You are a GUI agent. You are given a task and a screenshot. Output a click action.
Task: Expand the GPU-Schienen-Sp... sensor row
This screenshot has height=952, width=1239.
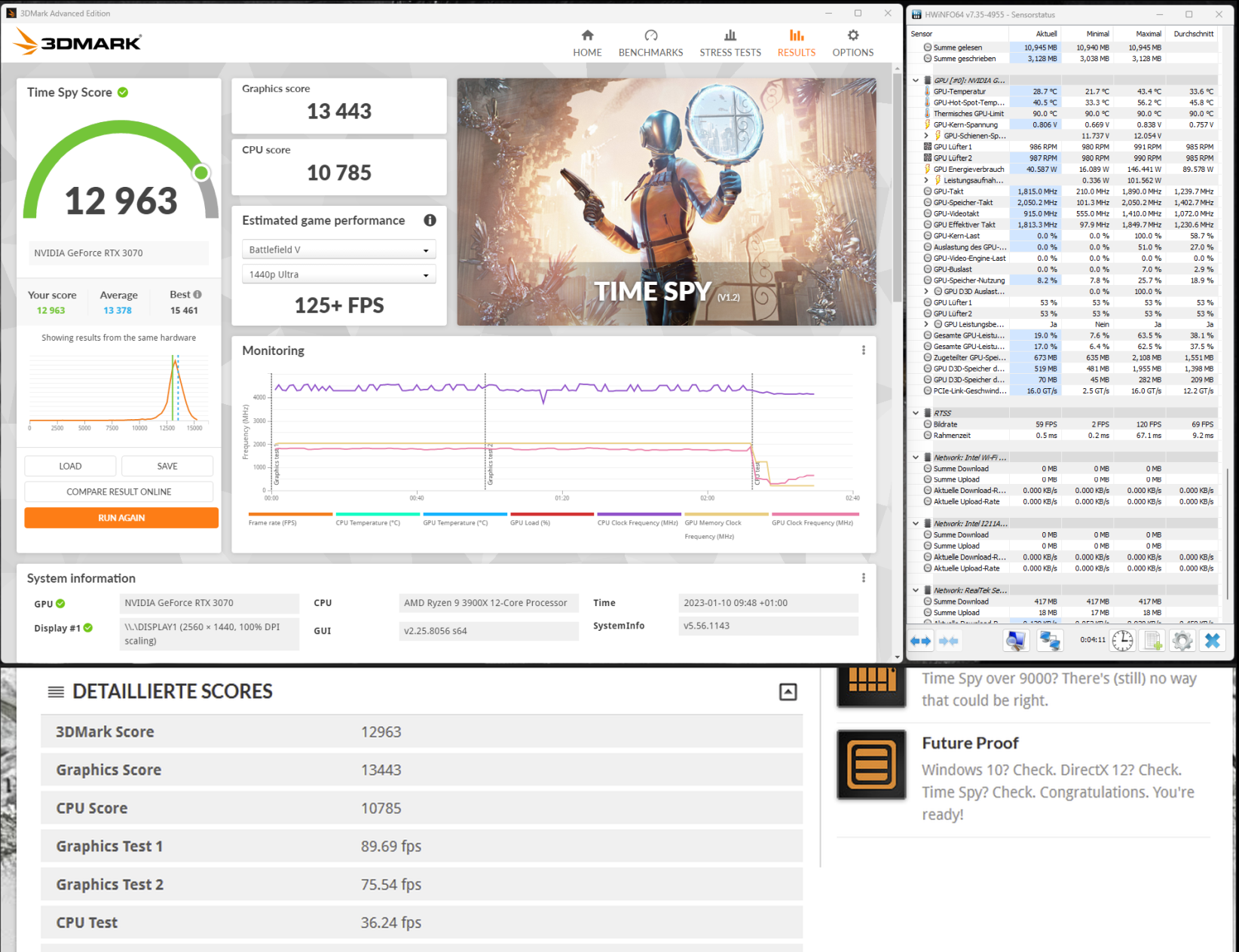[x=926, y=136]
